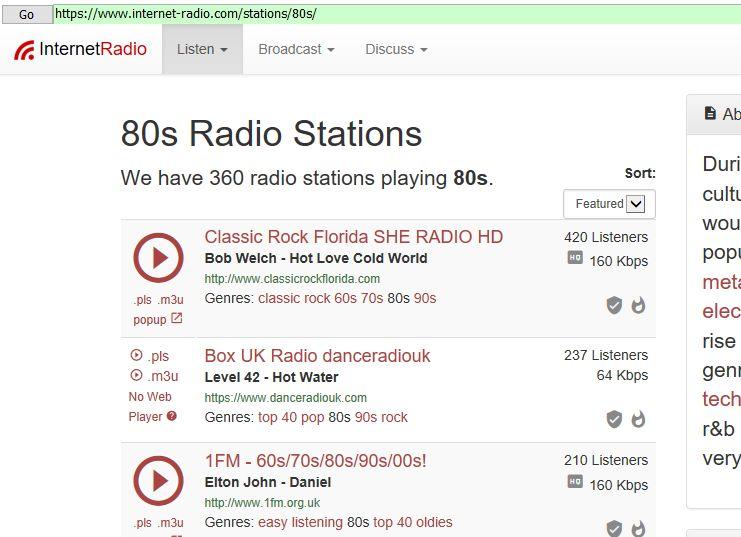Select 70s genre on Classic Rock Florida
Viewport: 741px width, 537px height.
(370, 299)
